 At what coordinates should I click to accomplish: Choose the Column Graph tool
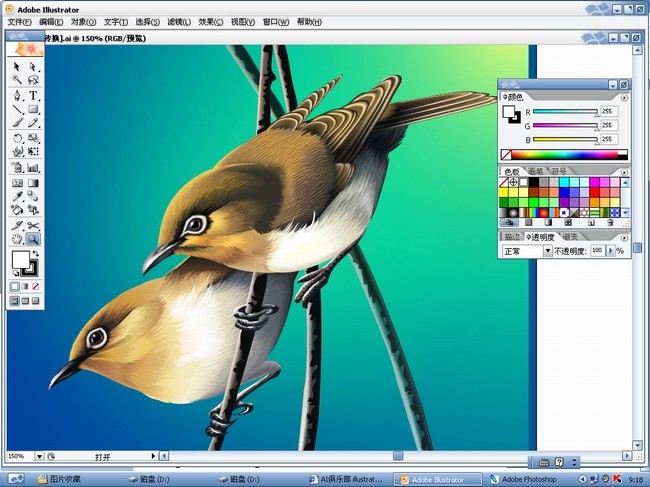(x=33, y=168)
